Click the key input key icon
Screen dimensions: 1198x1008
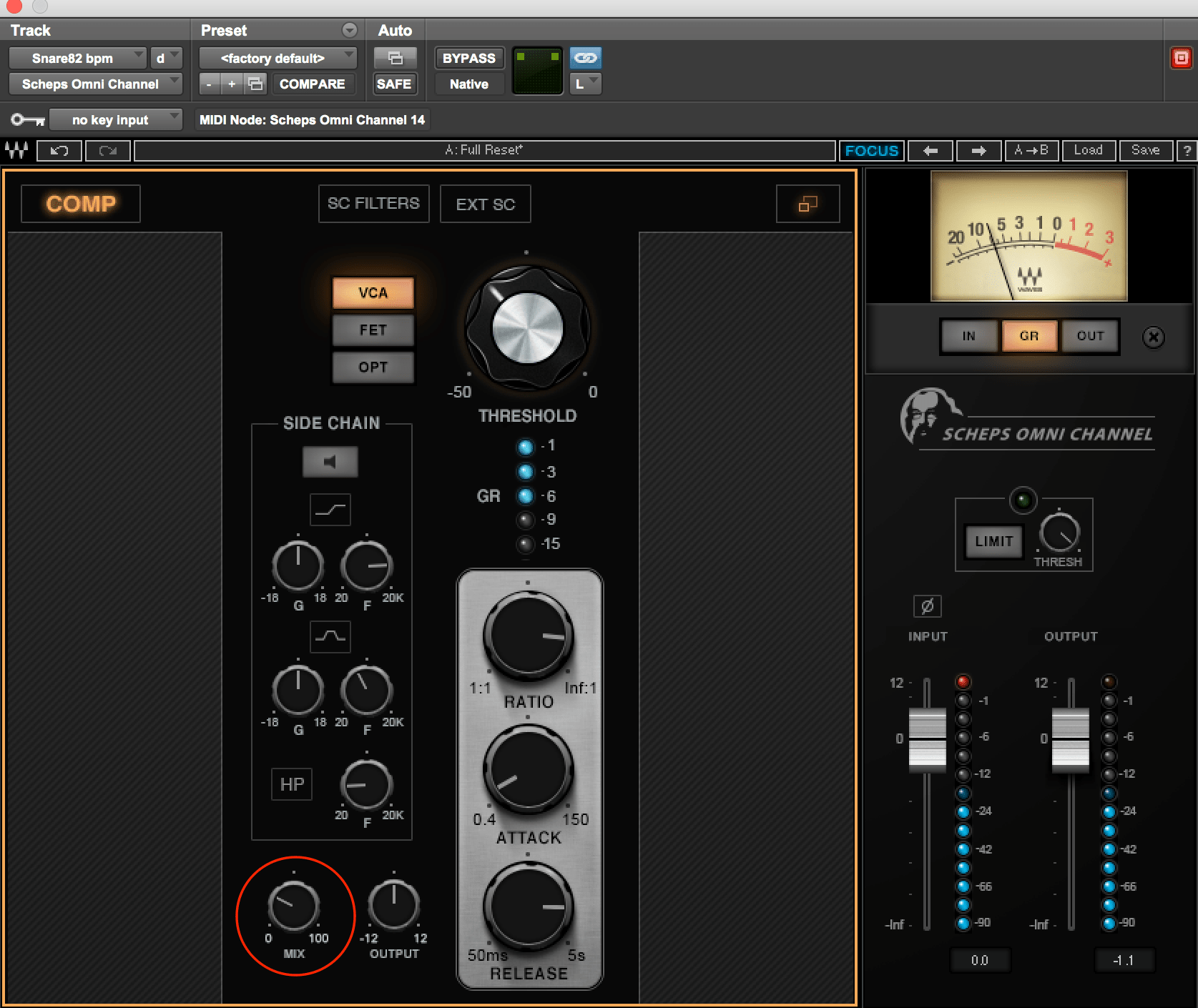pyautogui.click(x=28, y=119)
